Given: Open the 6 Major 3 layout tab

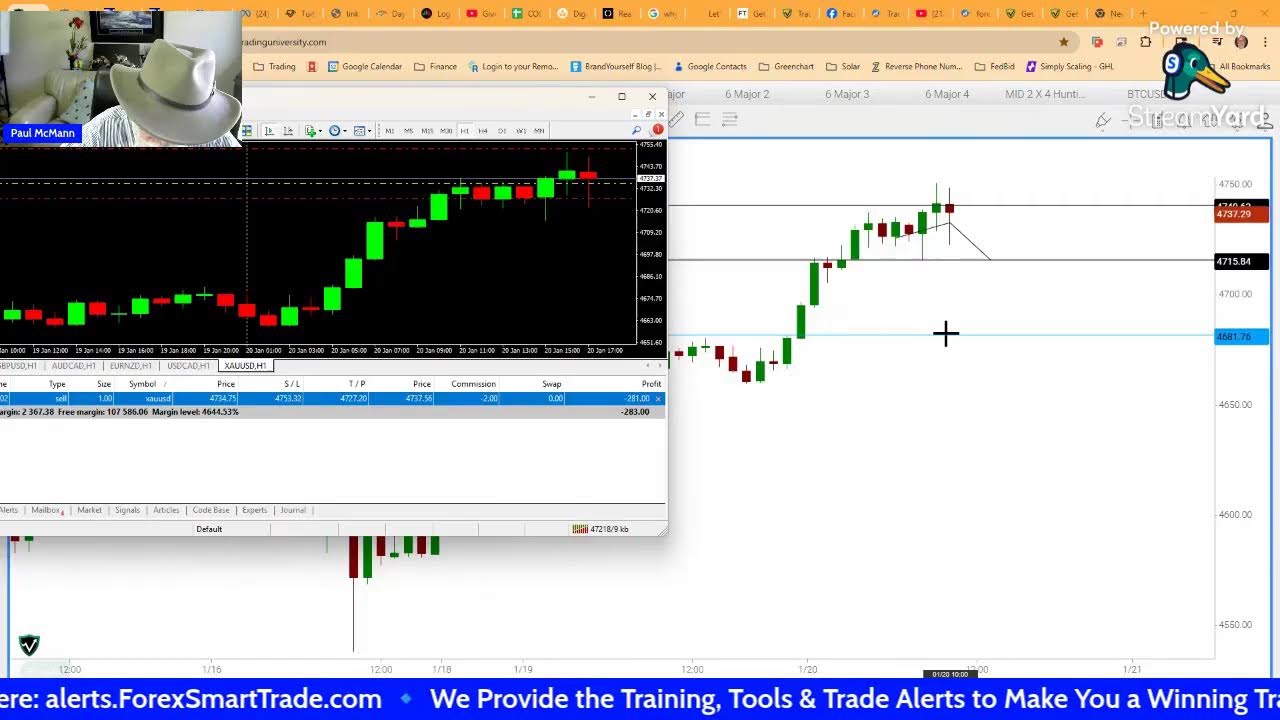Looking at the screenshot, I should (847, 94).
